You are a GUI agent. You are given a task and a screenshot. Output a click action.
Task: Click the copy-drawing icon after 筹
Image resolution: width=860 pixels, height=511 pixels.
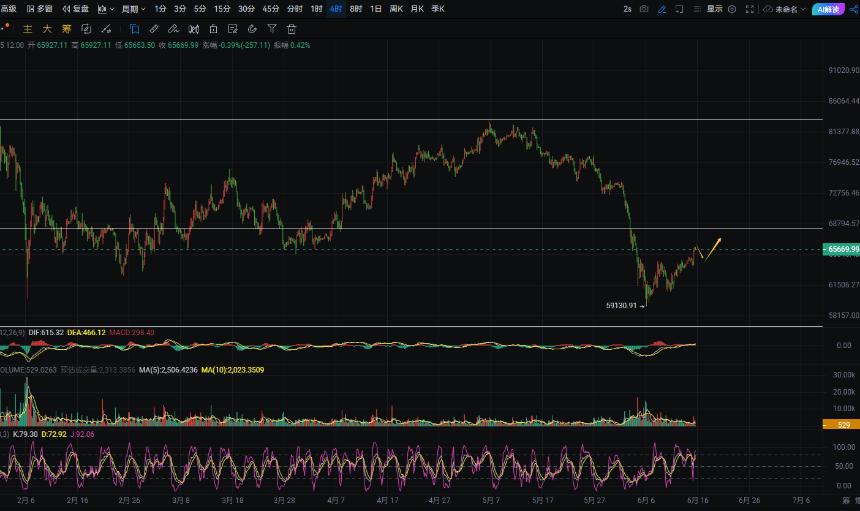(x=86, y=29)
